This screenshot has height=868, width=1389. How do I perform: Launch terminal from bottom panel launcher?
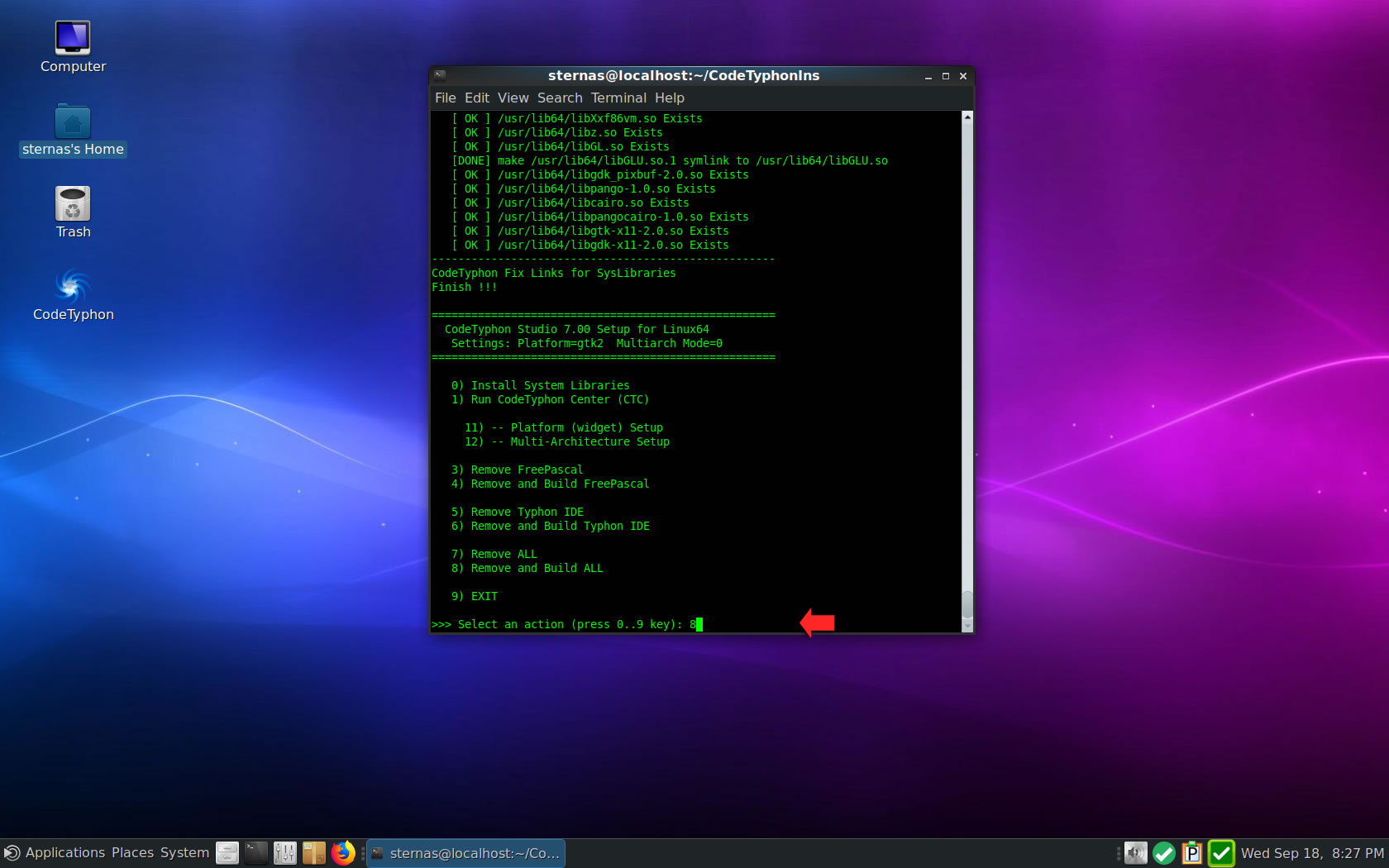tap(256, 853)
